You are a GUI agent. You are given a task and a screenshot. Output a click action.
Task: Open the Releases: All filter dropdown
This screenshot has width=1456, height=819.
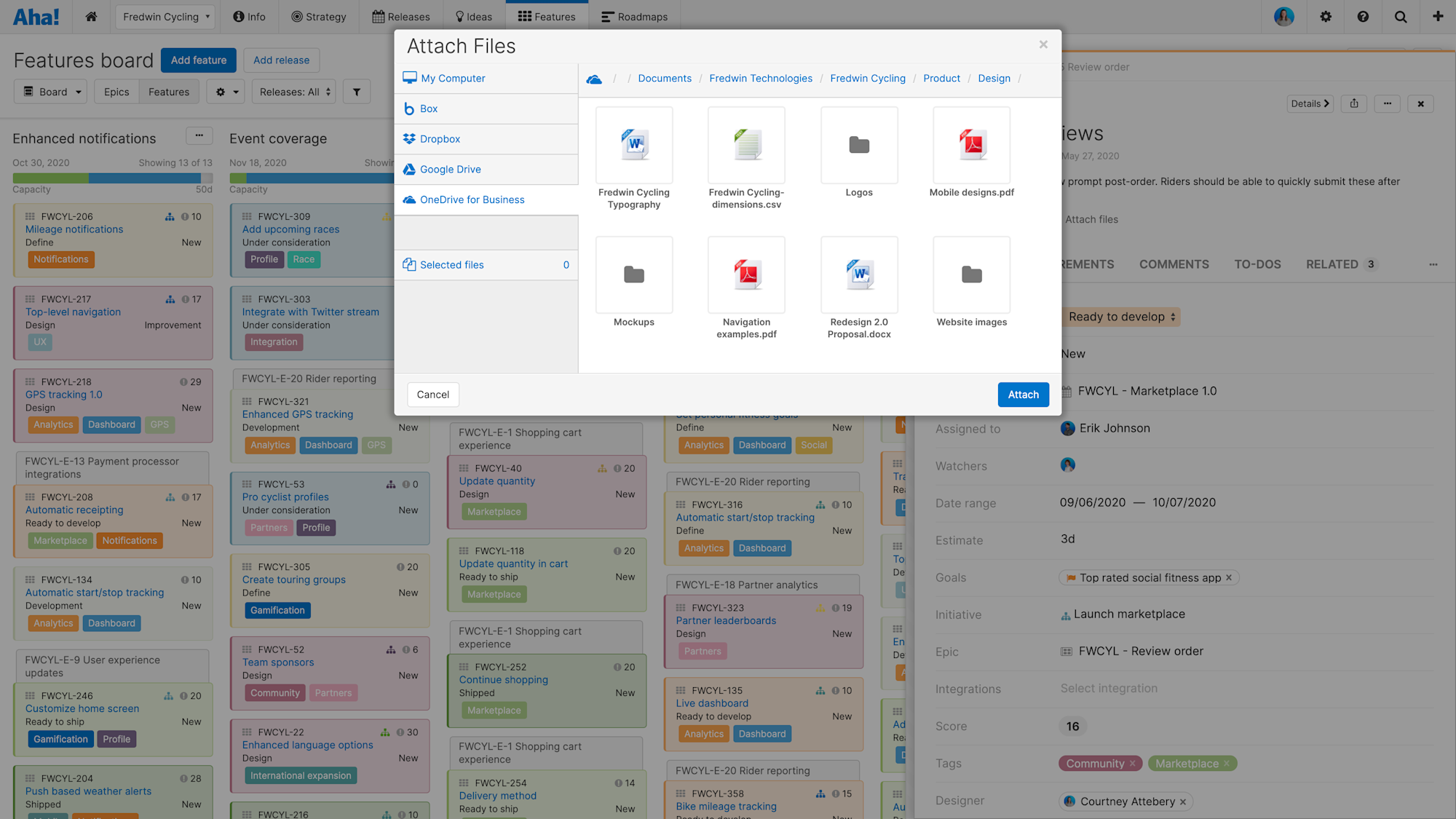(293, 92)
